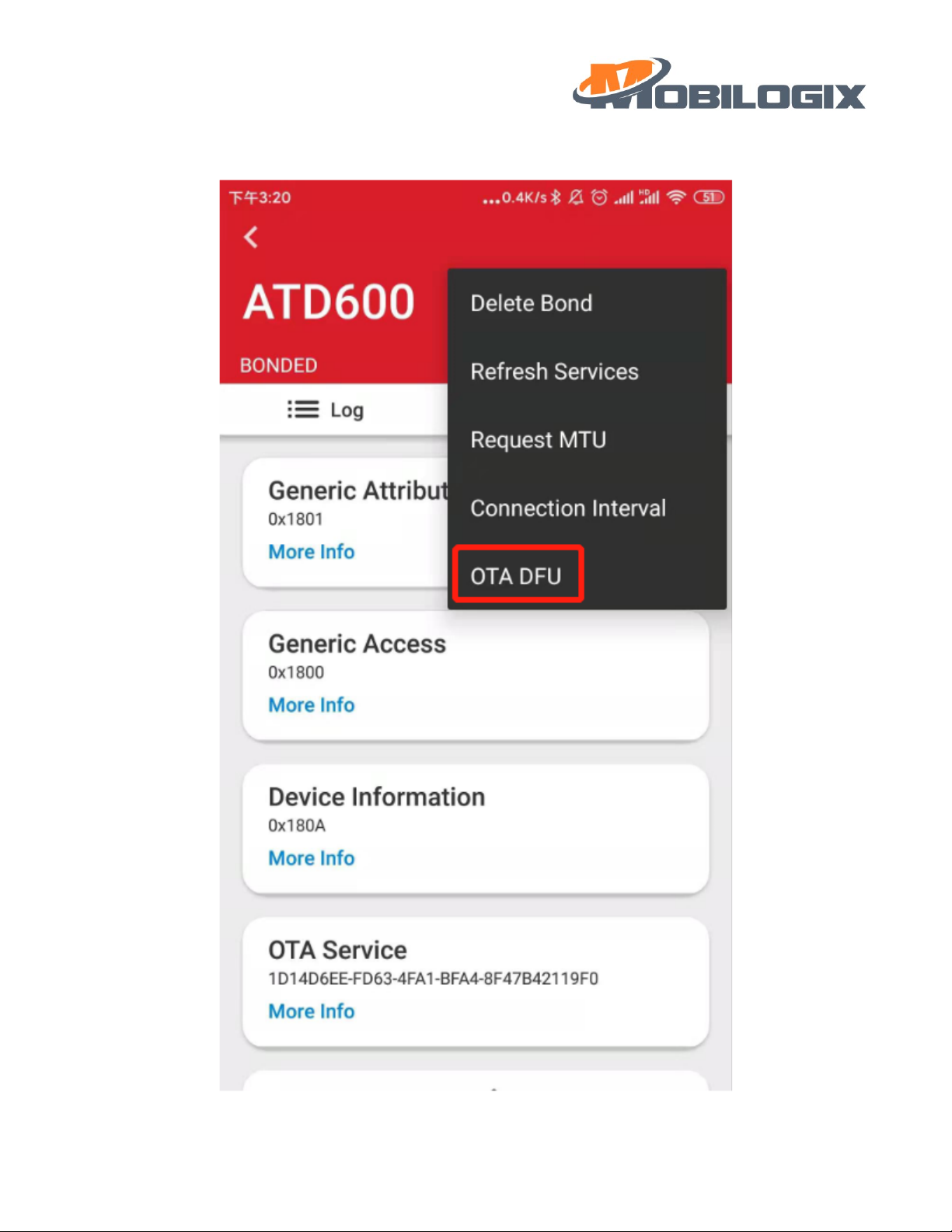Screen dimensions: 952x1232
Task: Expand the Device Information service card
Action: pos(476,829)
